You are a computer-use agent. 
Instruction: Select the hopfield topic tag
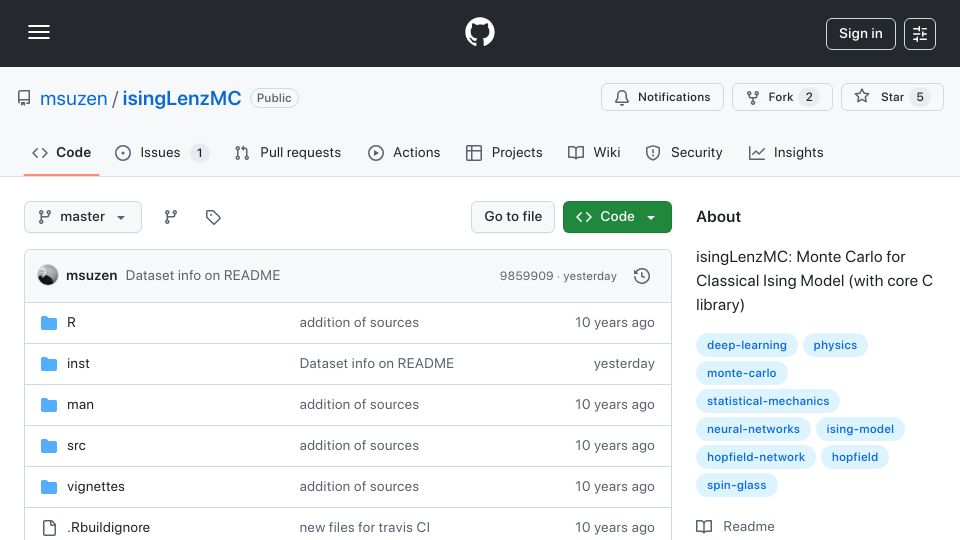pos(855,458)
